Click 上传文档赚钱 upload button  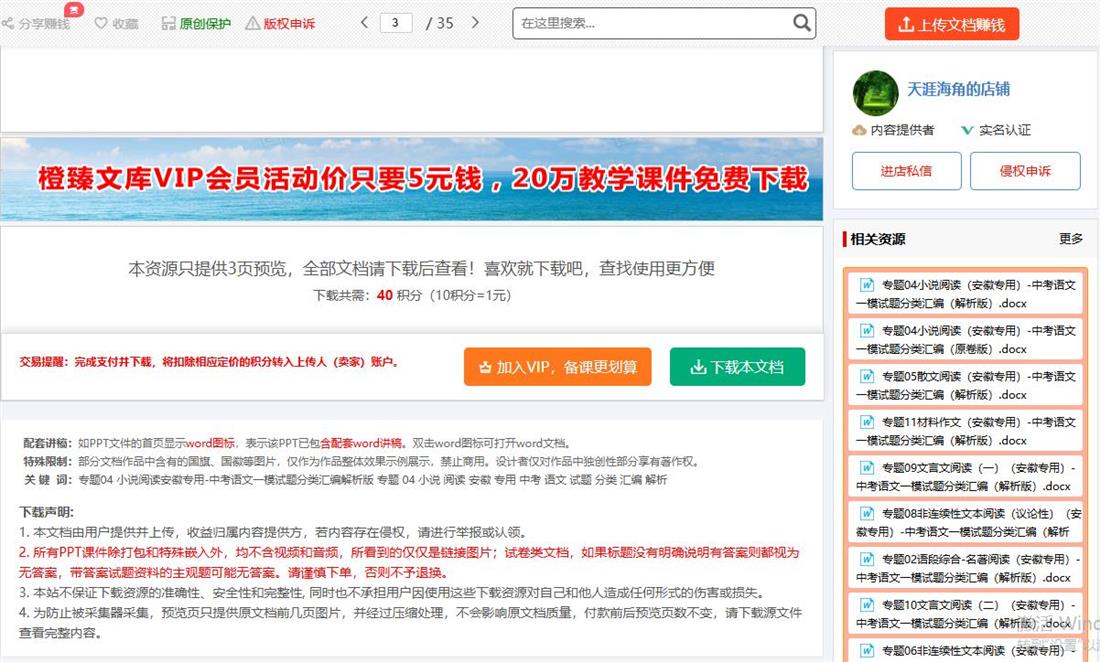point(951,25)
